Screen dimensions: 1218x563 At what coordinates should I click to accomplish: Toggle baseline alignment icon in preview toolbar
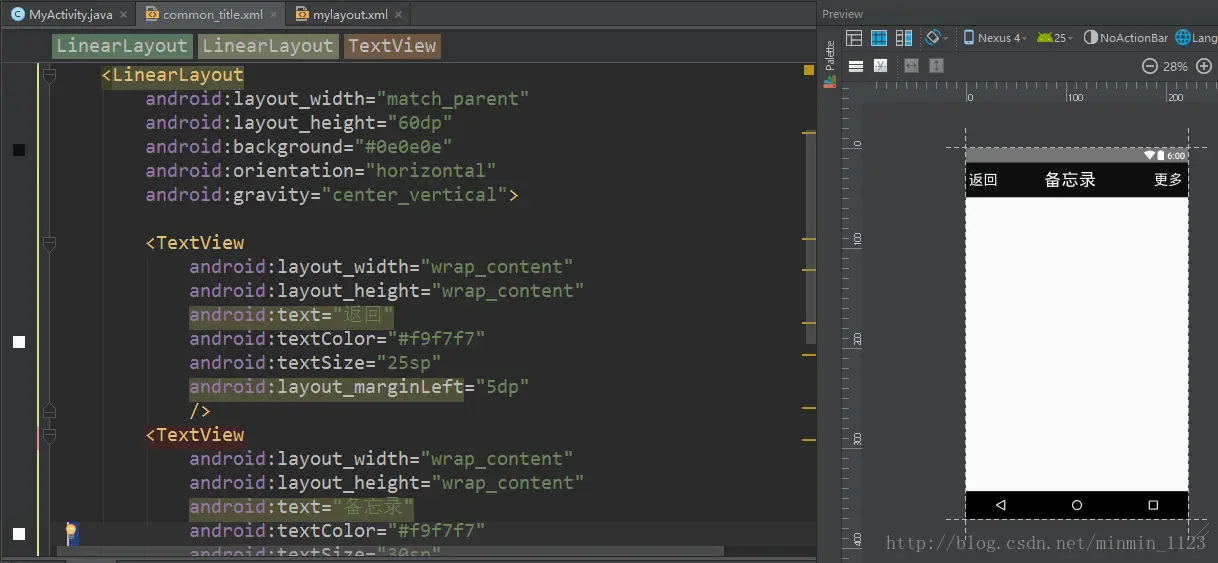(x=881, y=66)
